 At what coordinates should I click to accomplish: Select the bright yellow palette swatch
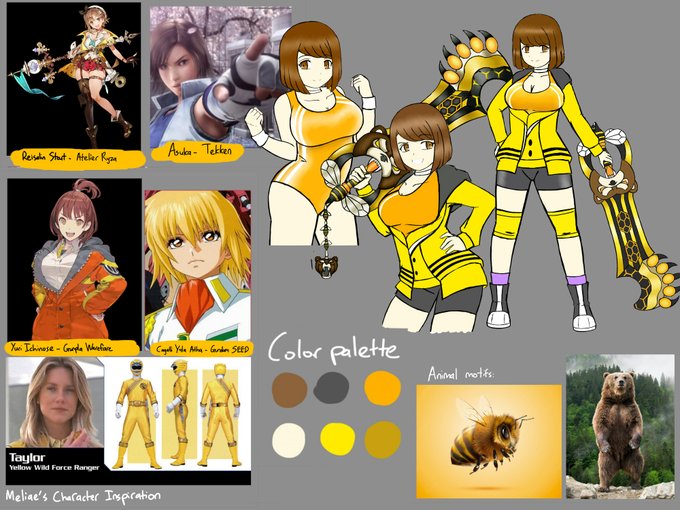coord(337,439)
